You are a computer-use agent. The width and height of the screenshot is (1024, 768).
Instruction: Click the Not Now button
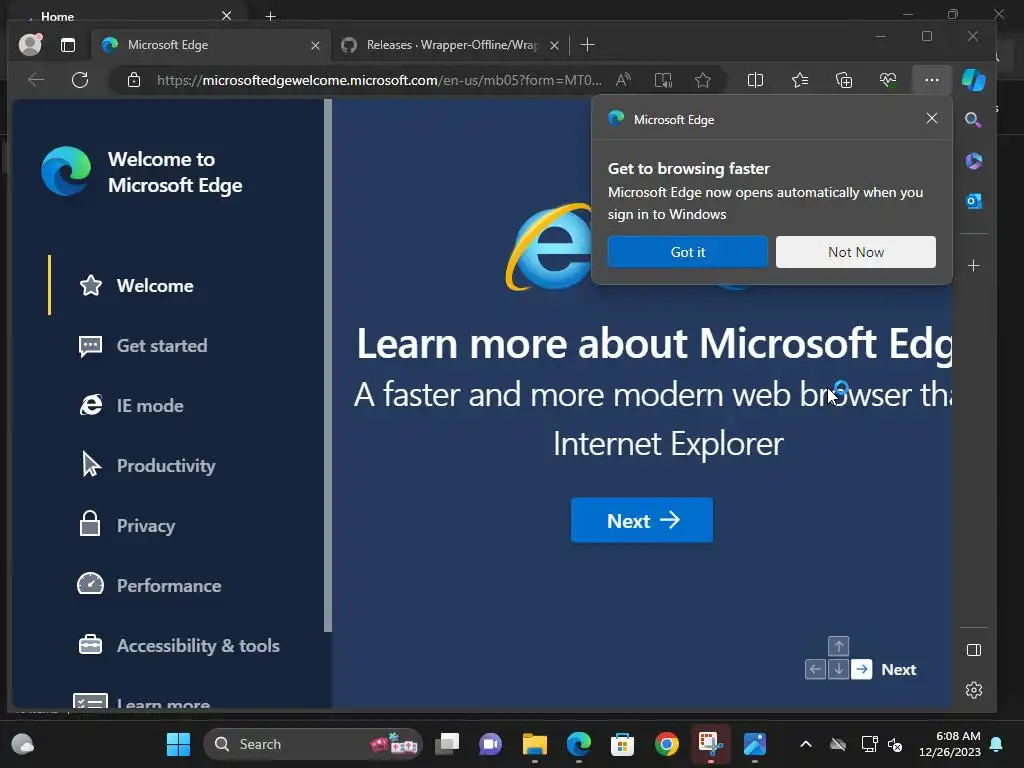[856, 252]
